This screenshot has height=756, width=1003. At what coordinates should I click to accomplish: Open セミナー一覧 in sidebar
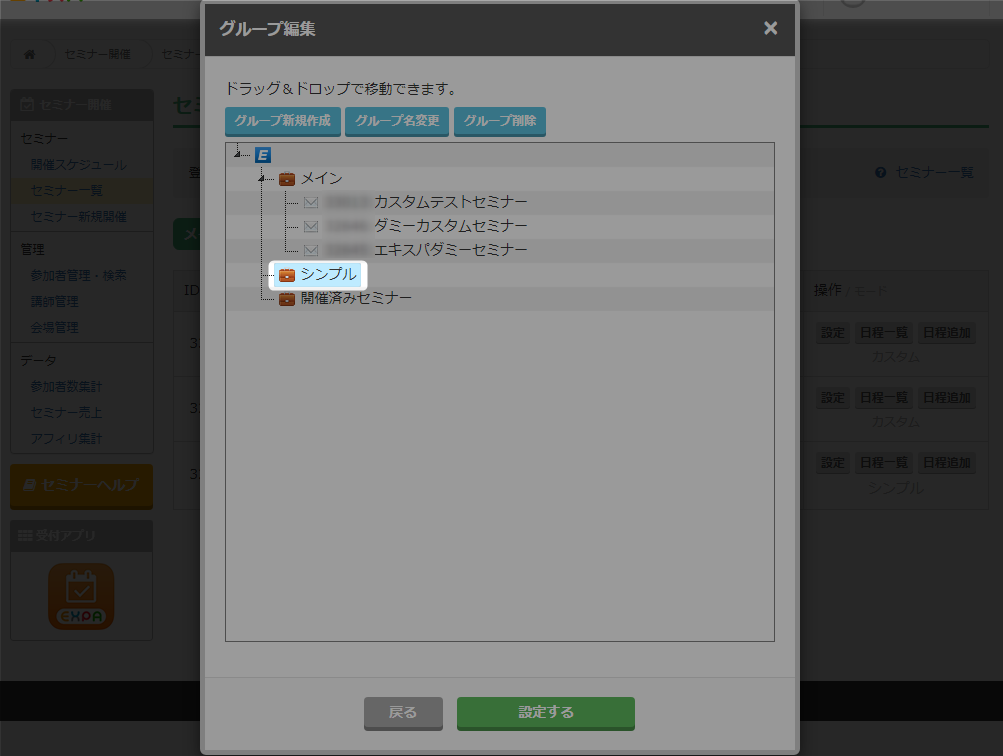tap(67, 191)
